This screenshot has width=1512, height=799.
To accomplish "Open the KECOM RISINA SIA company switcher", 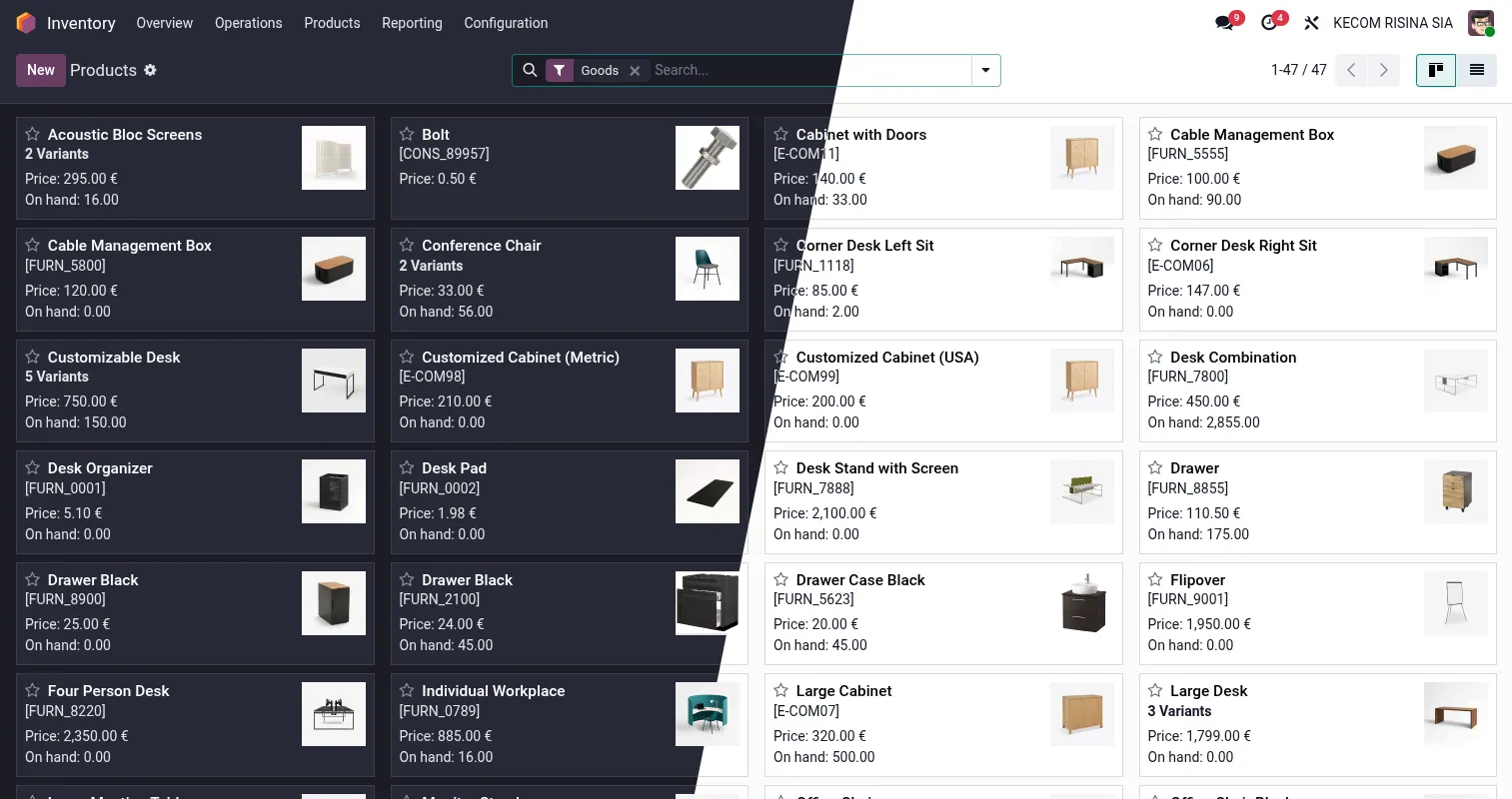I will [1392, 23].
